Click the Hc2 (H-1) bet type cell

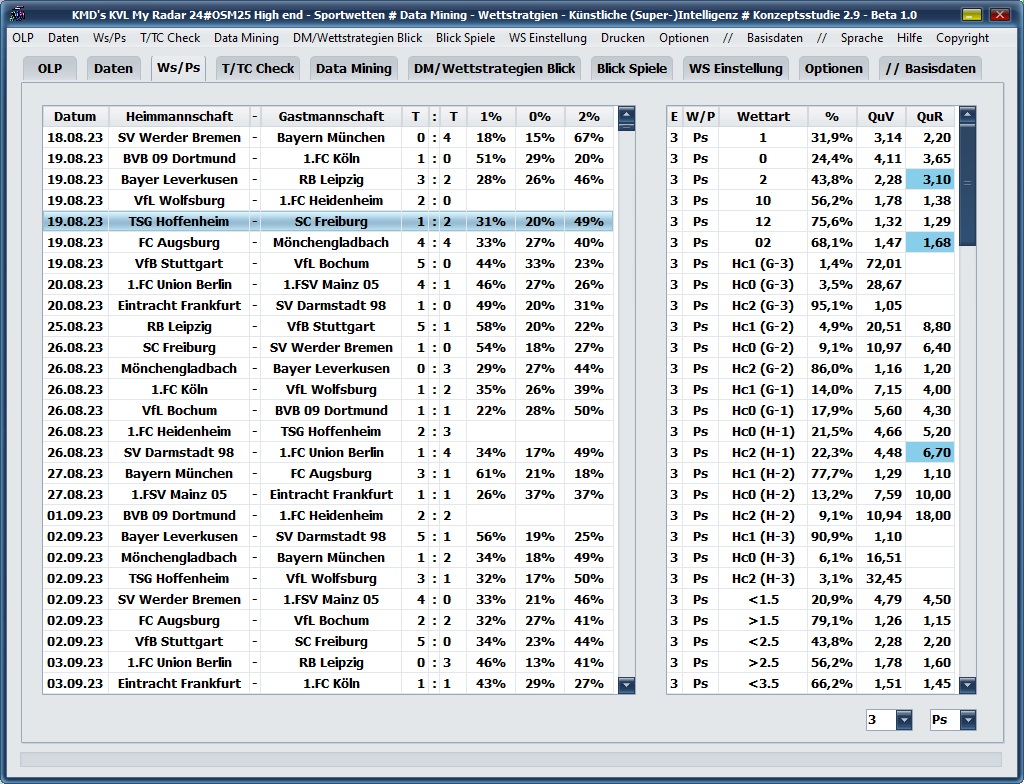point(763,453)
